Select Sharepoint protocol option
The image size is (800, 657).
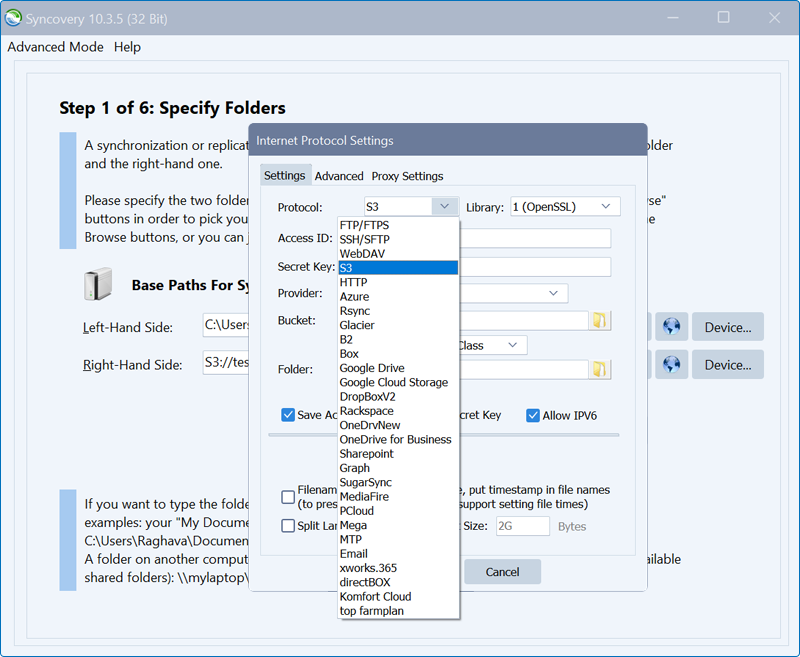coord(398,453)
